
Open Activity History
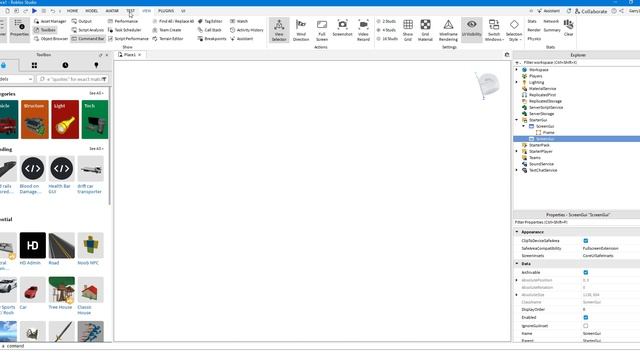[x=247, y=30]
